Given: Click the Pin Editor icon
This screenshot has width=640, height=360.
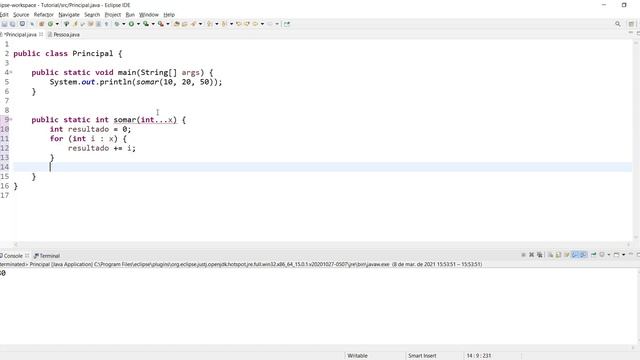Looking at the screenshot, I should [287, 24].
